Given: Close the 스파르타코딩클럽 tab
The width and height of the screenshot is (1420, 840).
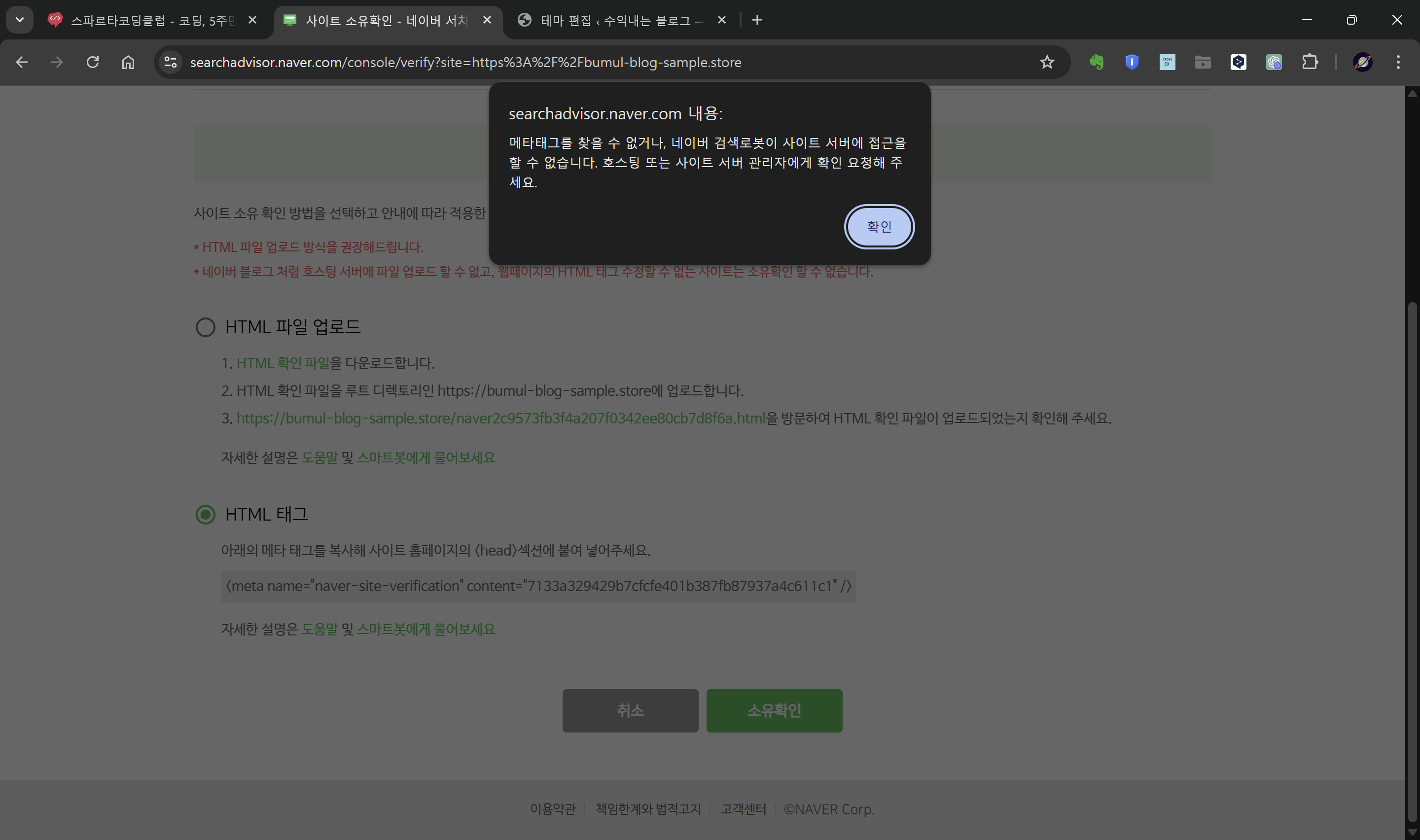Looking at the screenshot, I should (252, 20).
